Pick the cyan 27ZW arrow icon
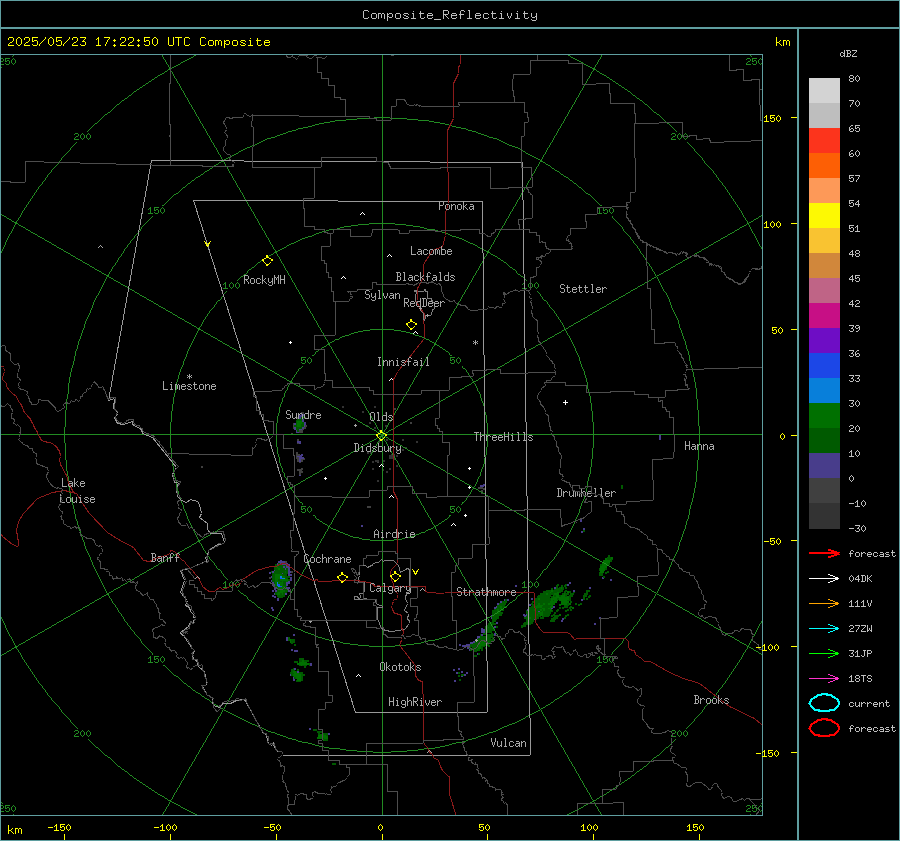The height and width of the screenshot is (841, 900). click(x=824, y=629)
